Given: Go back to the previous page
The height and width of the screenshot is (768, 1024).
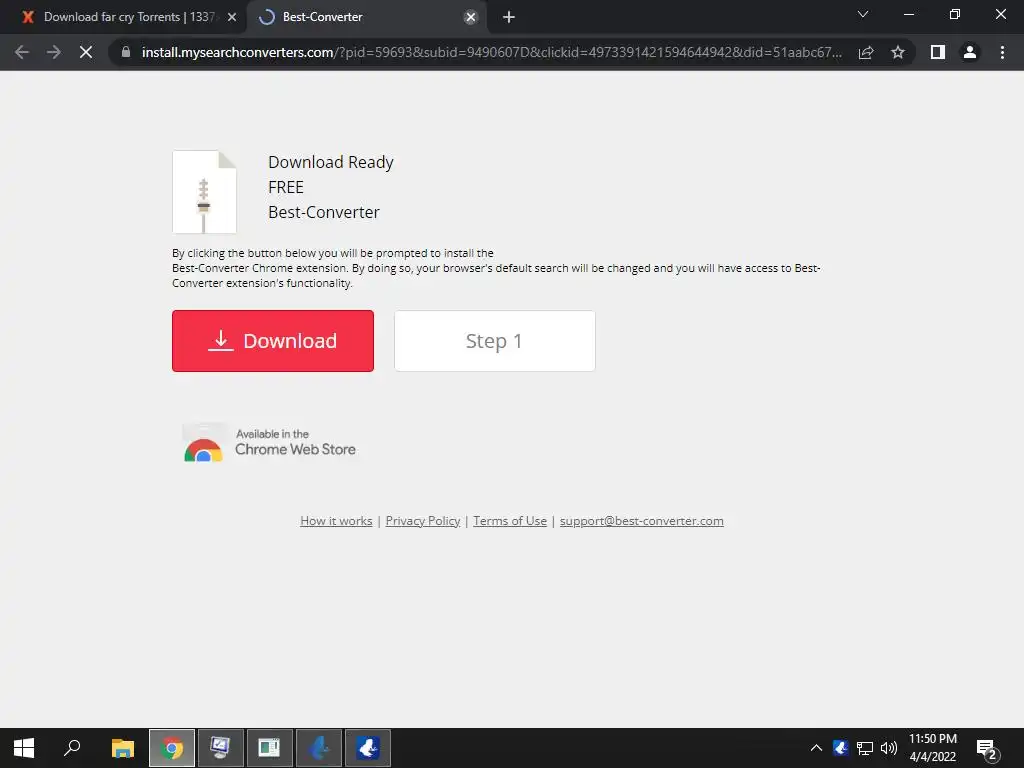Looking at the screenshot, I should [22, 52].
